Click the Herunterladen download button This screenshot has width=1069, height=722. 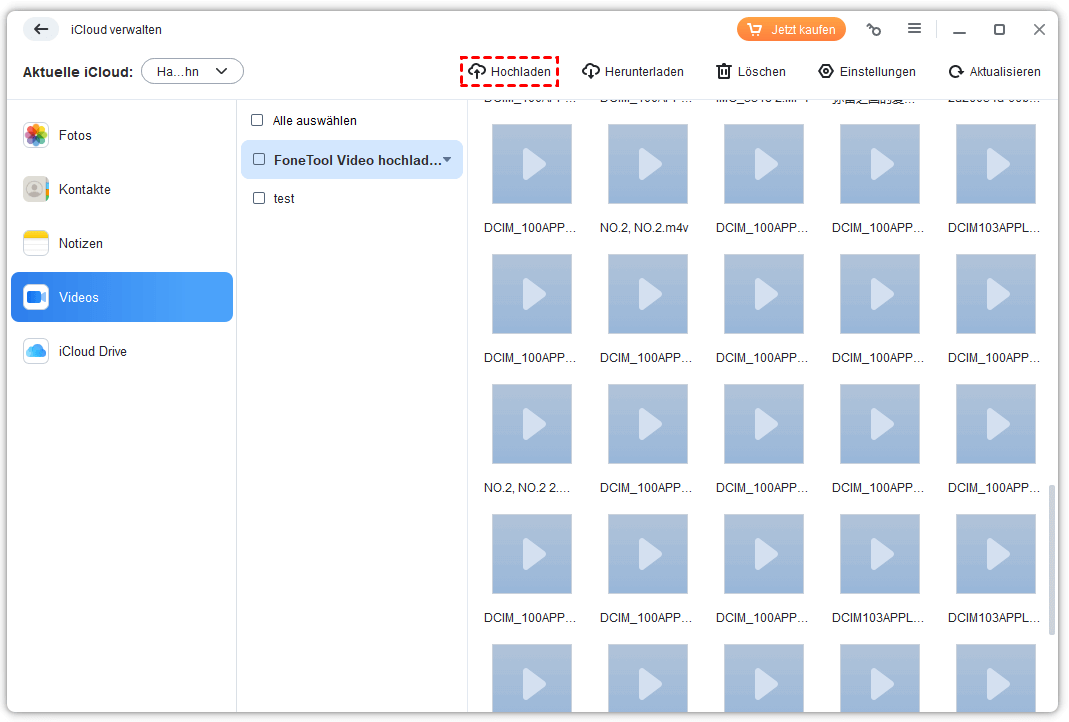[633, 72]
